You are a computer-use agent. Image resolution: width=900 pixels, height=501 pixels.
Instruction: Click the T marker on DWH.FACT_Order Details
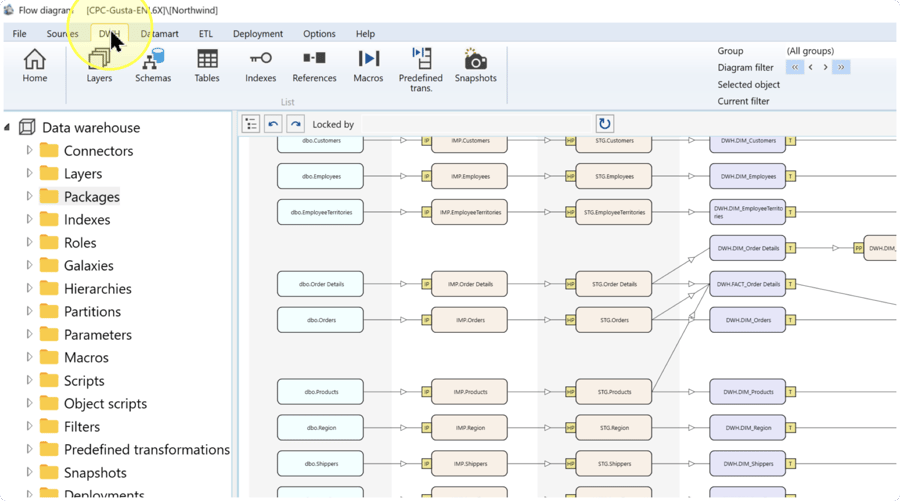click(x=791, y=284)
